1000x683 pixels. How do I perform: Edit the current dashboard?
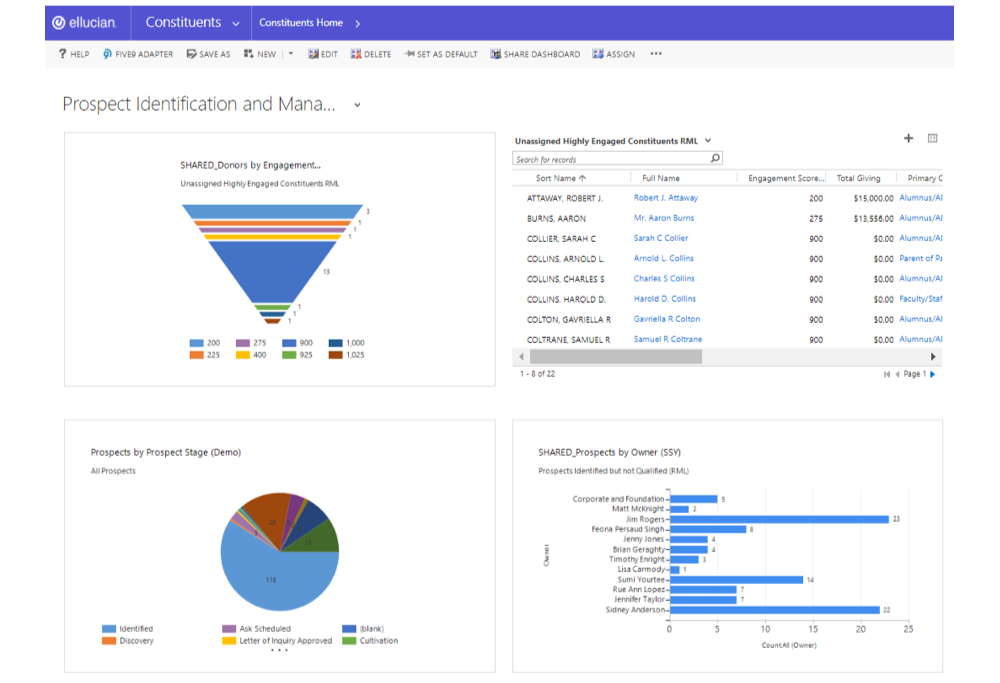click(323, 54)
